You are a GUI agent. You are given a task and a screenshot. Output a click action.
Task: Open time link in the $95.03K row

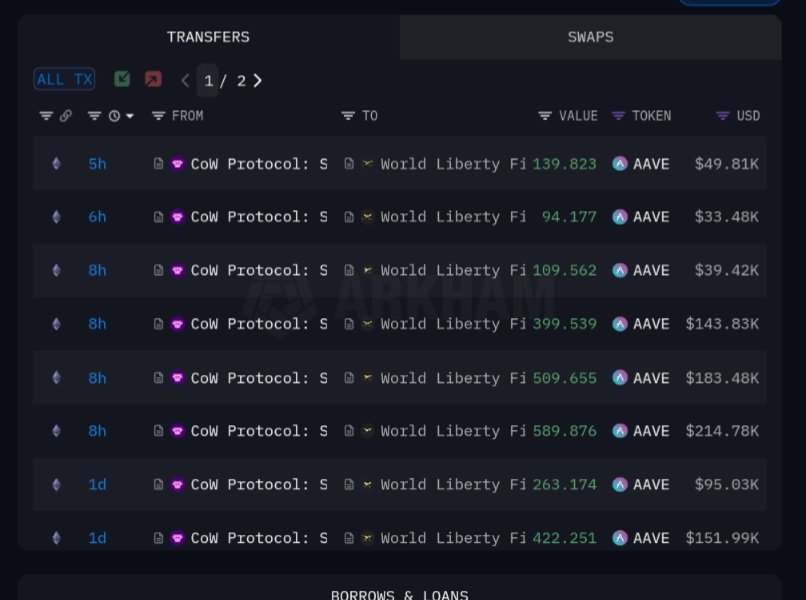tap(97, 484)
